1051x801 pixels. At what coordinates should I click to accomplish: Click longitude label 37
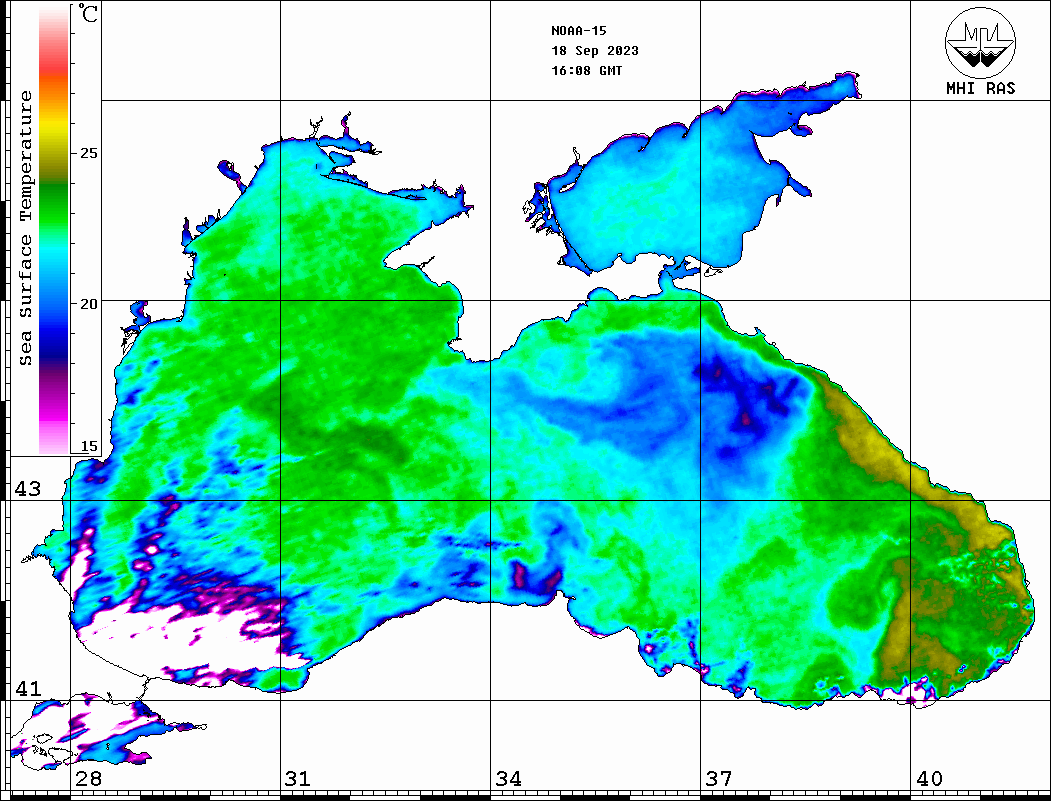click(x=719, y=779)
